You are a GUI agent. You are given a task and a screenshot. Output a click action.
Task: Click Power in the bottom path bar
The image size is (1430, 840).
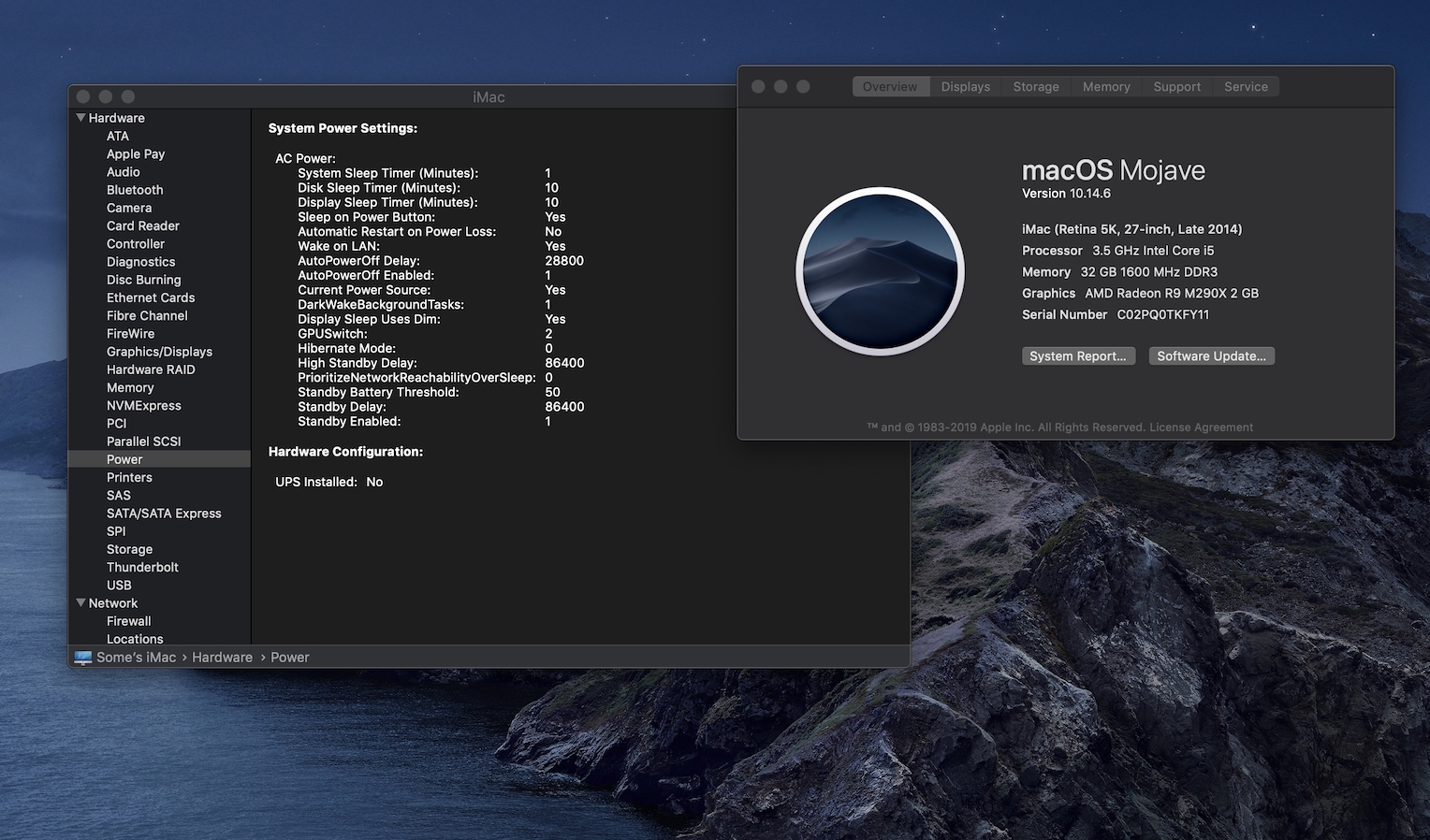[x=290, y=658]
